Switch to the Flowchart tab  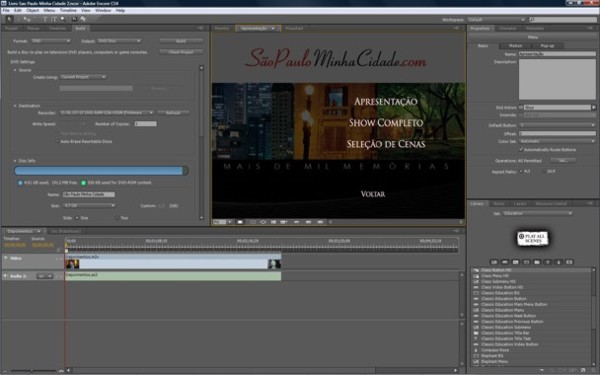tap(294, 28)
